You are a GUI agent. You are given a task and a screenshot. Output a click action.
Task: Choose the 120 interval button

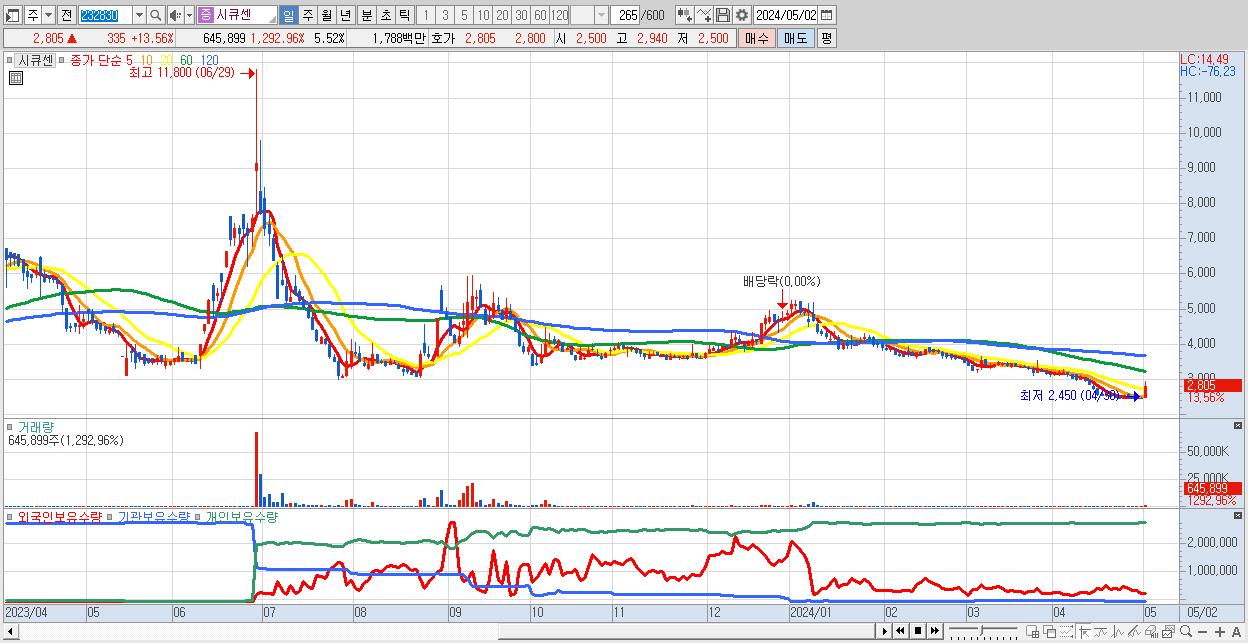tap(559, 15)
